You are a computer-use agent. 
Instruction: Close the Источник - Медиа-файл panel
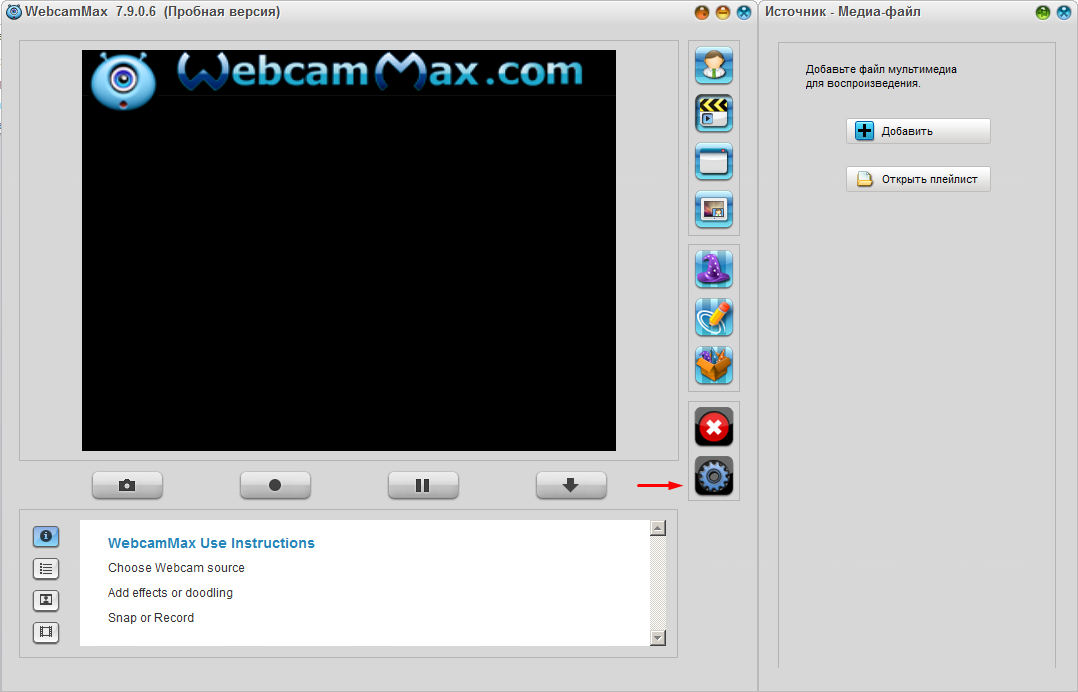pos(1064,12)
